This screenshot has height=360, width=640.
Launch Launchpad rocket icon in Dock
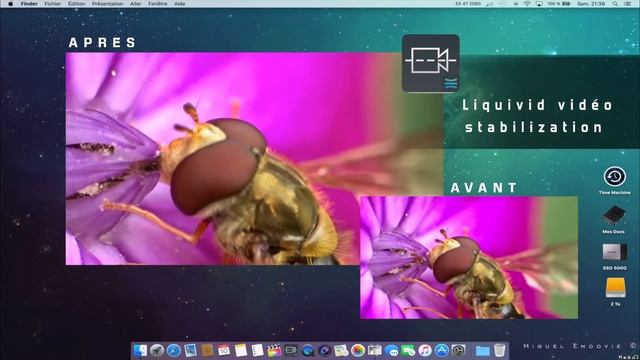coord(157,350)
